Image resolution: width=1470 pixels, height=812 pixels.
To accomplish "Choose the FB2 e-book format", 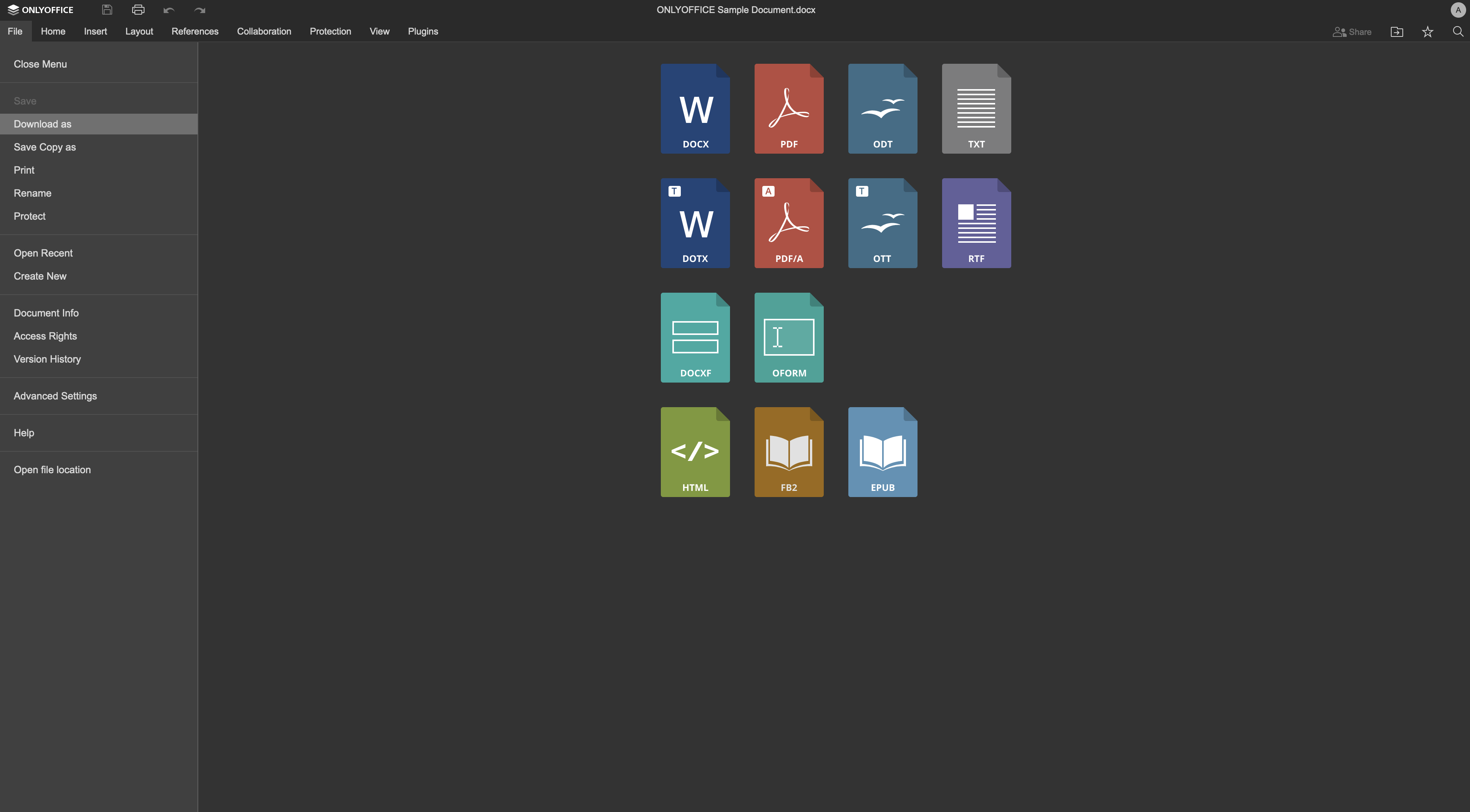I will pyautogui.click(x=789, y=452).
